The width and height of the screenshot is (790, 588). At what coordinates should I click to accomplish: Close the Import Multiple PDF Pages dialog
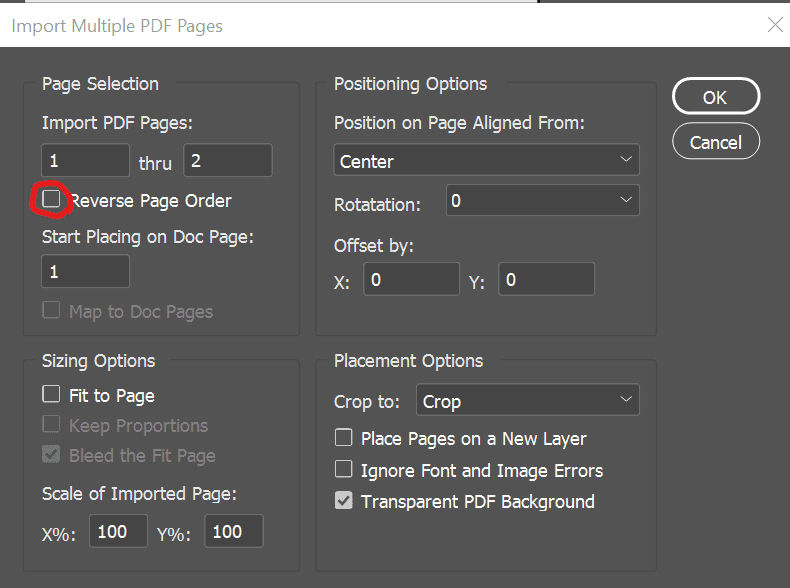775,25
